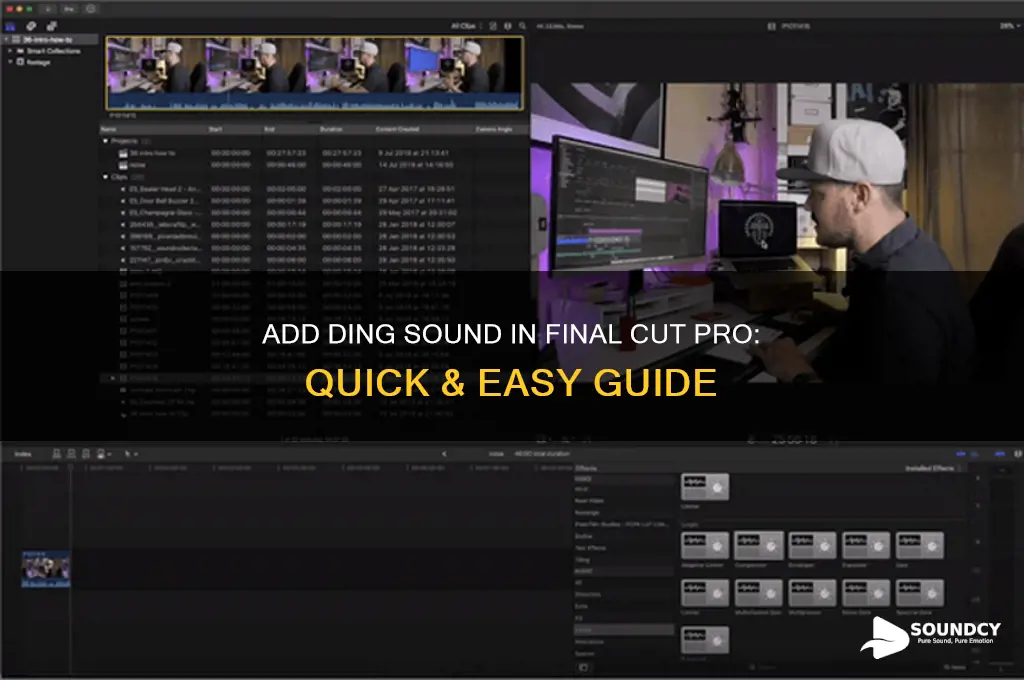Viewport: 1024px width, 680px height.
Task: Select the Echo audio effects category
Action: point(624,606)
